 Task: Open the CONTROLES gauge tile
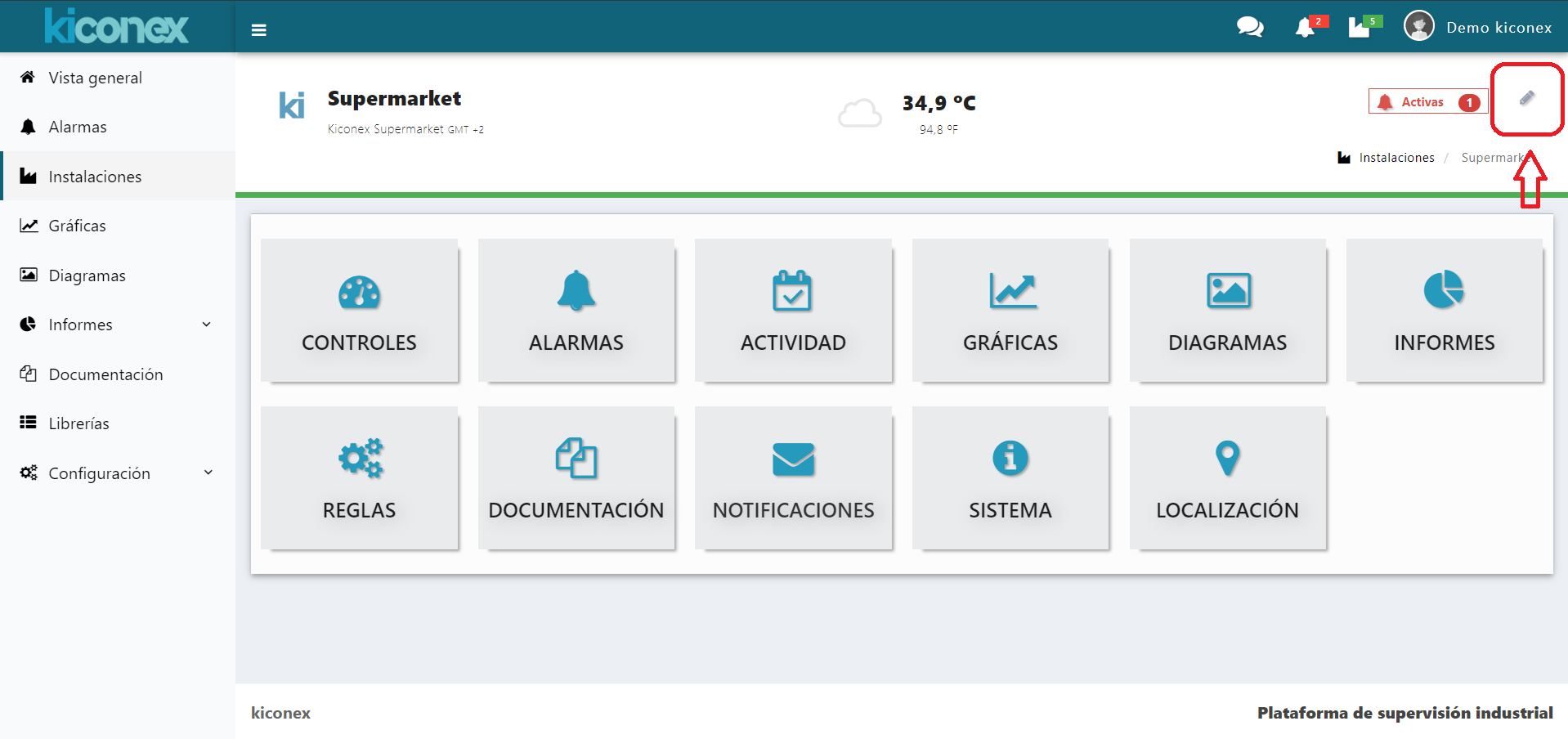pyautogui.click(x=359, y=311)
